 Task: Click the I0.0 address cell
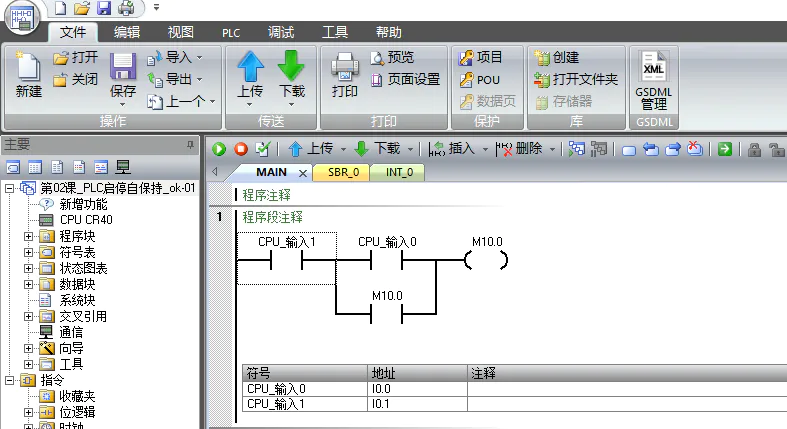[417, 389]
